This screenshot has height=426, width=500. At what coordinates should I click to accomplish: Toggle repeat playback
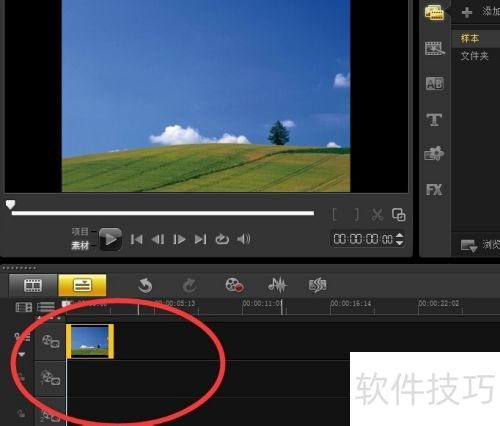[222, 239]
